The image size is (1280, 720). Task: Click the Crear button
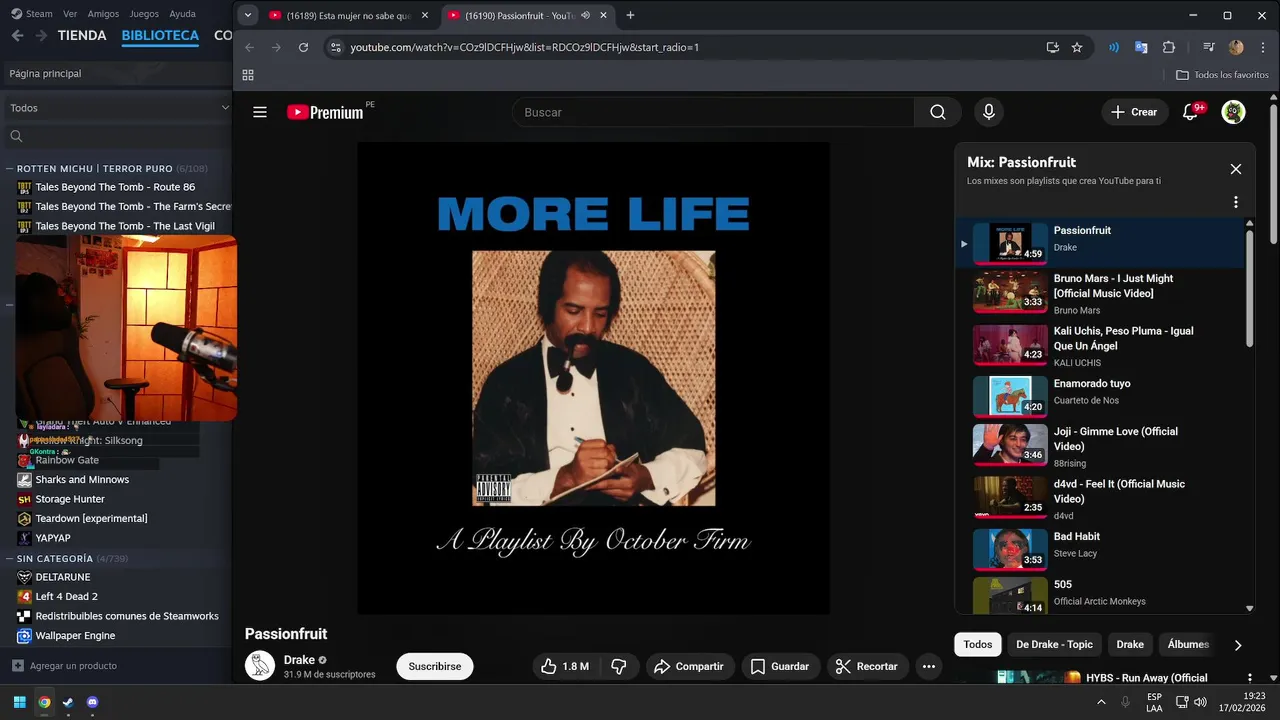1134,112
